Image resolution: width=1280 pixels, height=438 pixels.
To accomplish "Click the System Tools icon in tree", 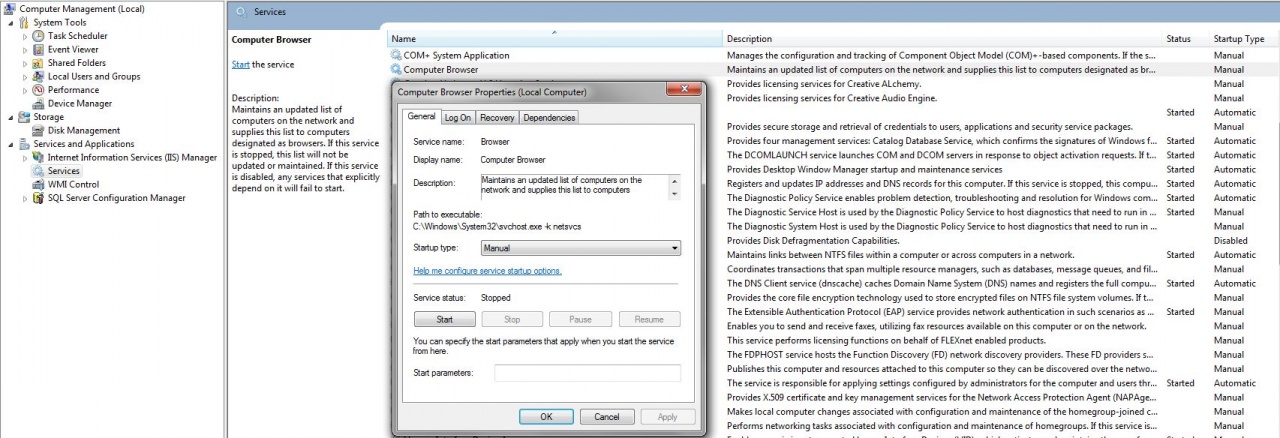I will pos(25,22).
